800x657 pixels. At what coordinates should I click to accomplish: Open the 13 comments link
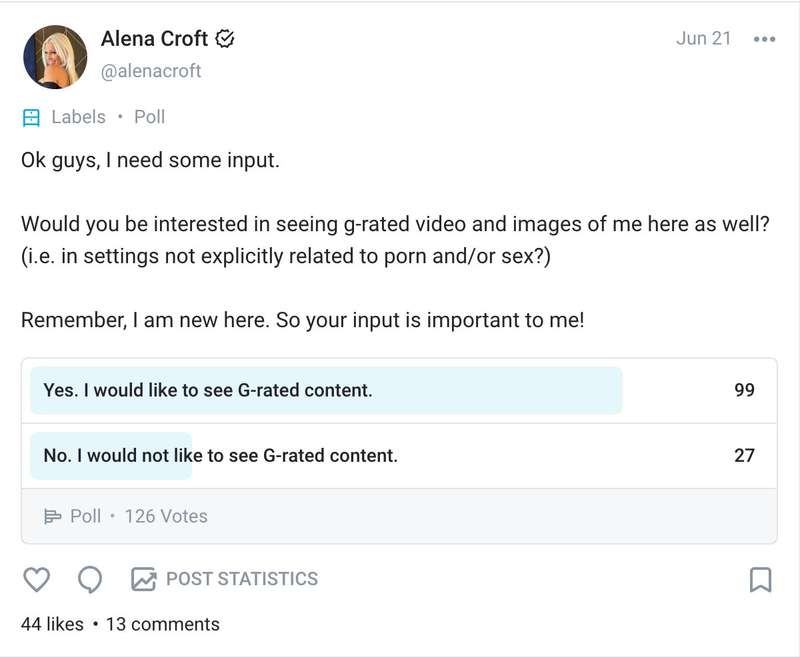(163, 624)
